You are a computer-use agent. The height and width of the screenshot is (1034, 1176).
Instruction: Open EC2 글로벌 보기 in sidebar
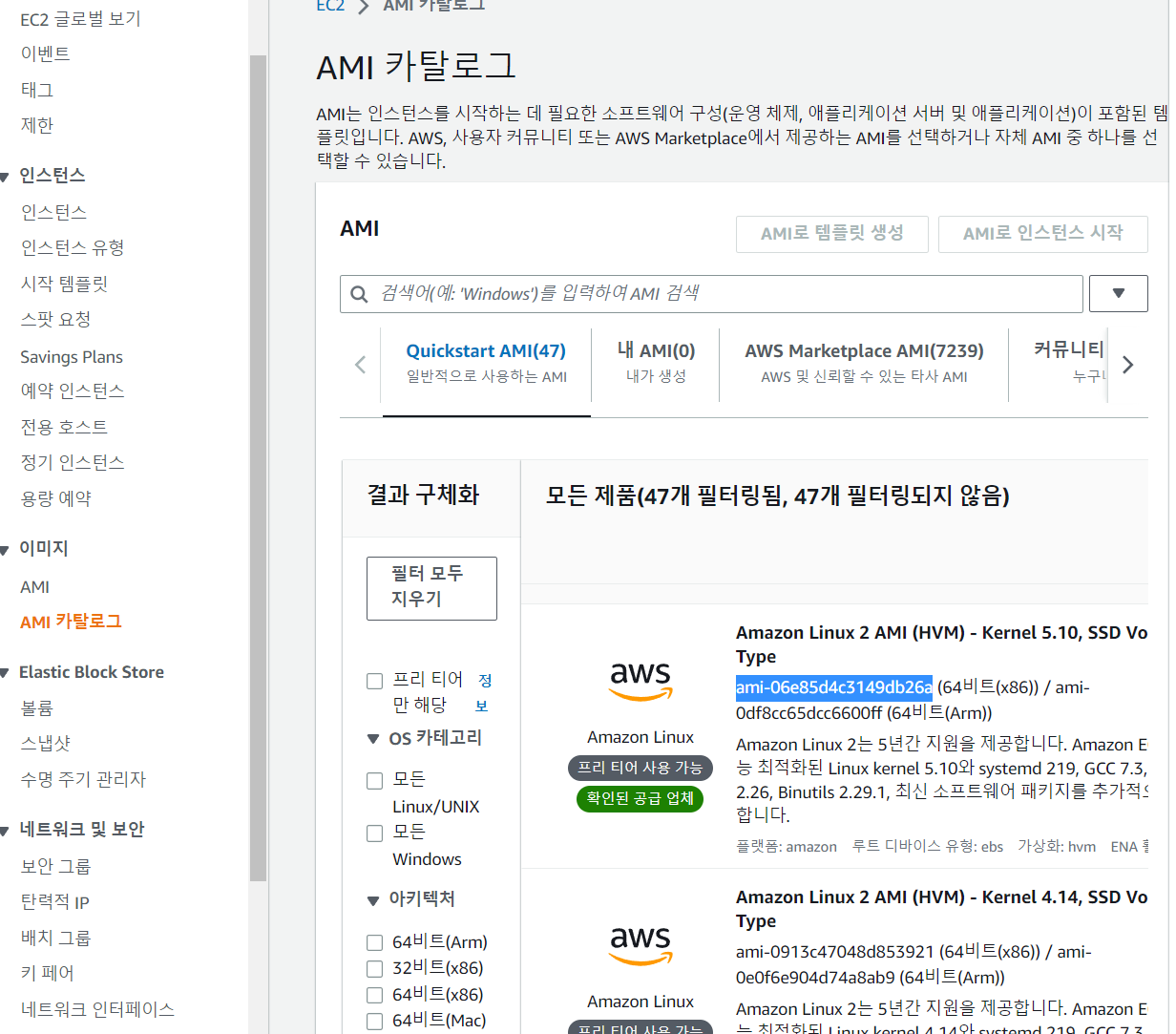click(80, 18)
